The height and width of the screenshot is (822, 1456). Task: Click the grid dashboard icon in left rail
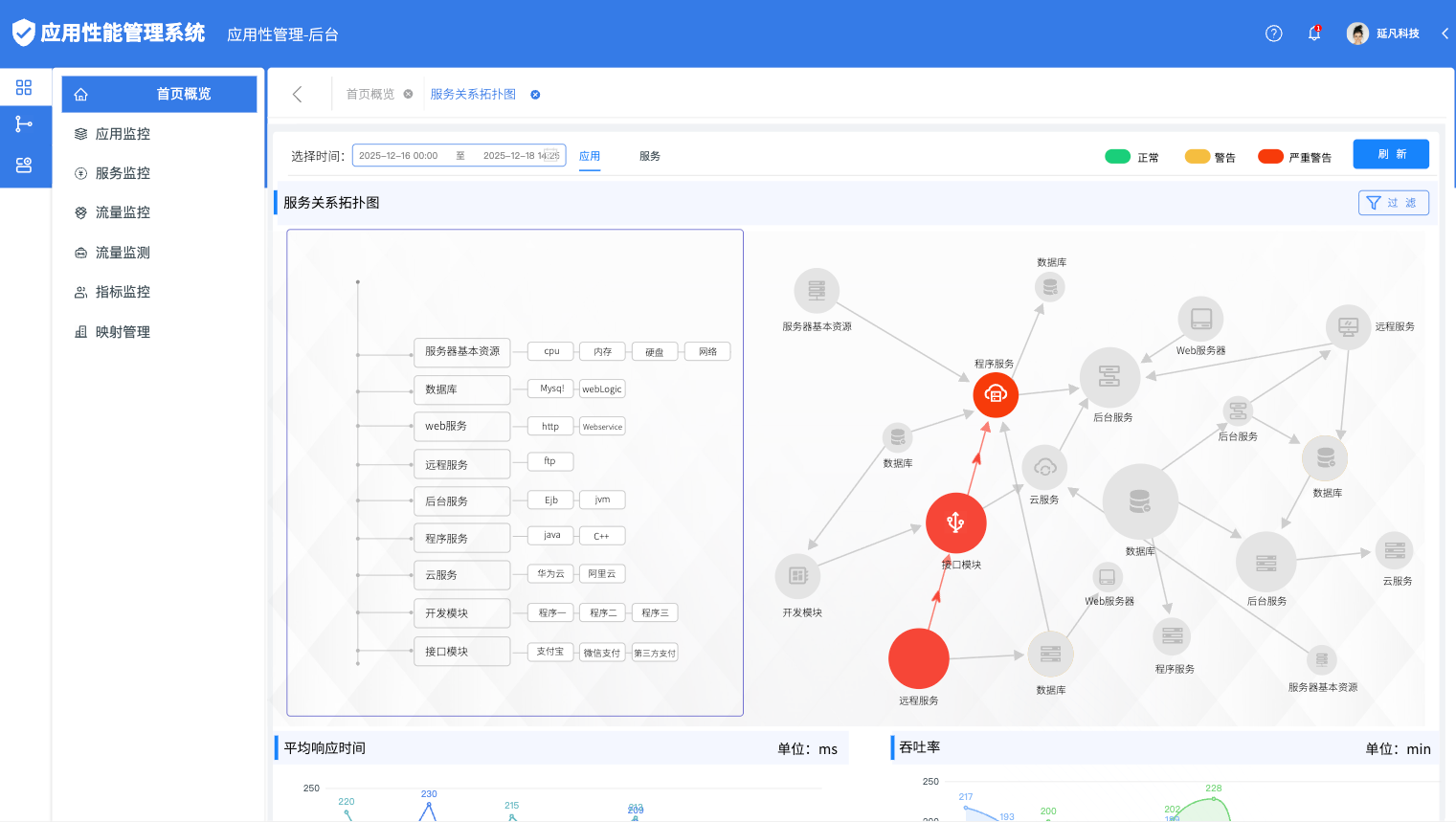coord(24,88)
